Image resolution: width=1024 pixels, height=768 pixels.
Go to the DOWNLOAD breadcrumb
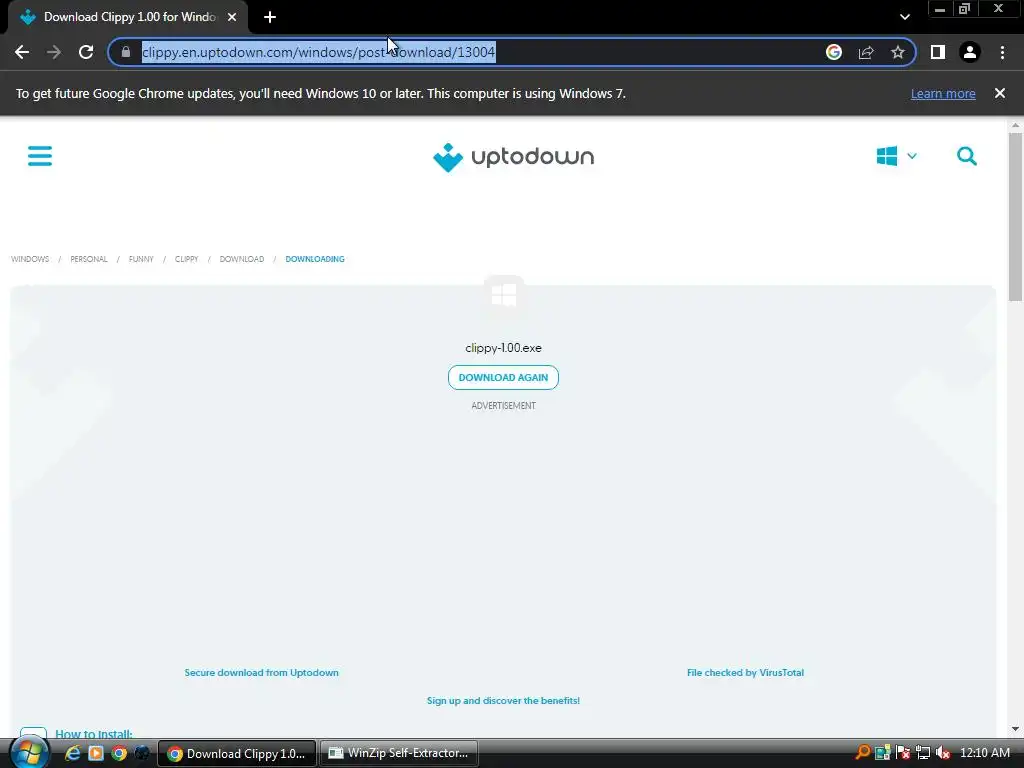[242, 259]
